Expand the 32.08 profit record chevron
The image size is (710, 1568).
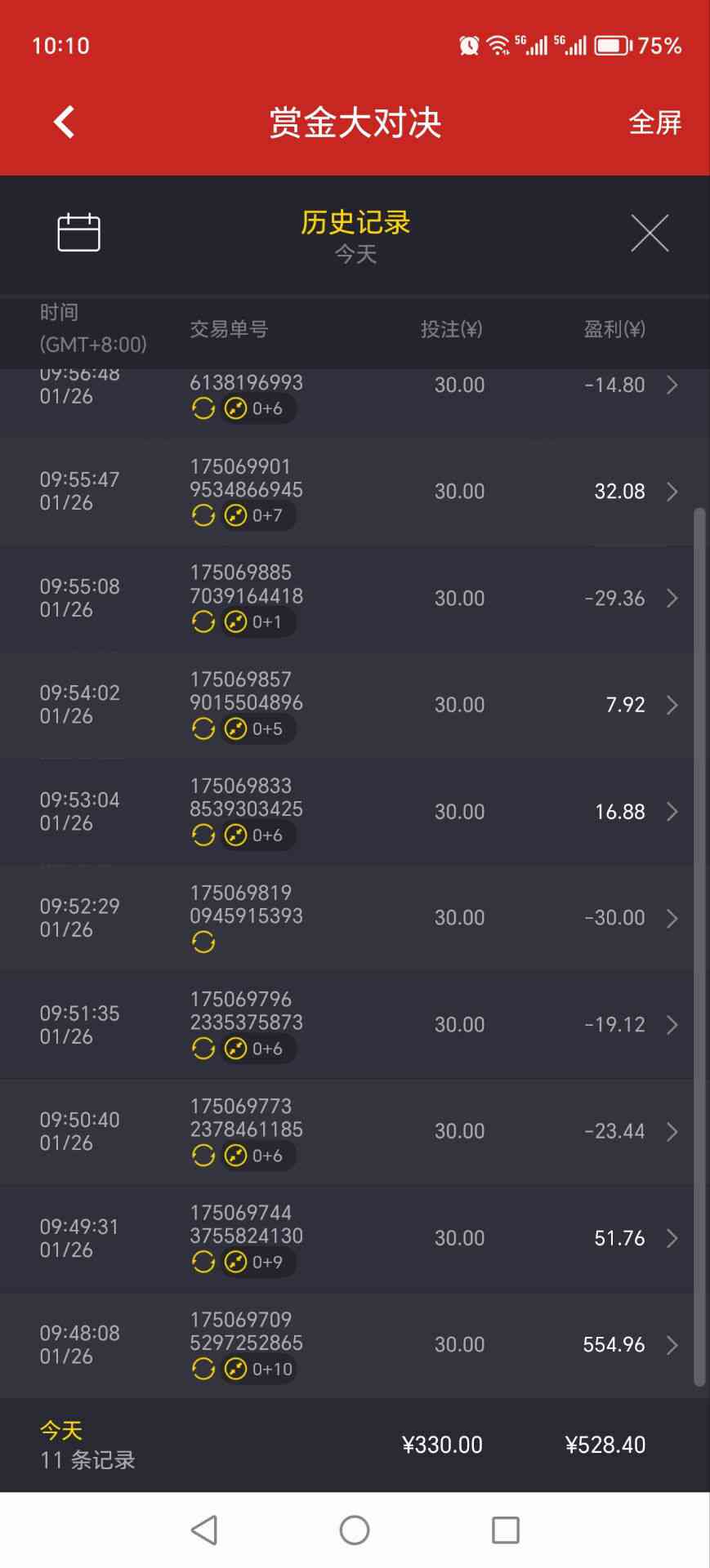click(672, 492)
